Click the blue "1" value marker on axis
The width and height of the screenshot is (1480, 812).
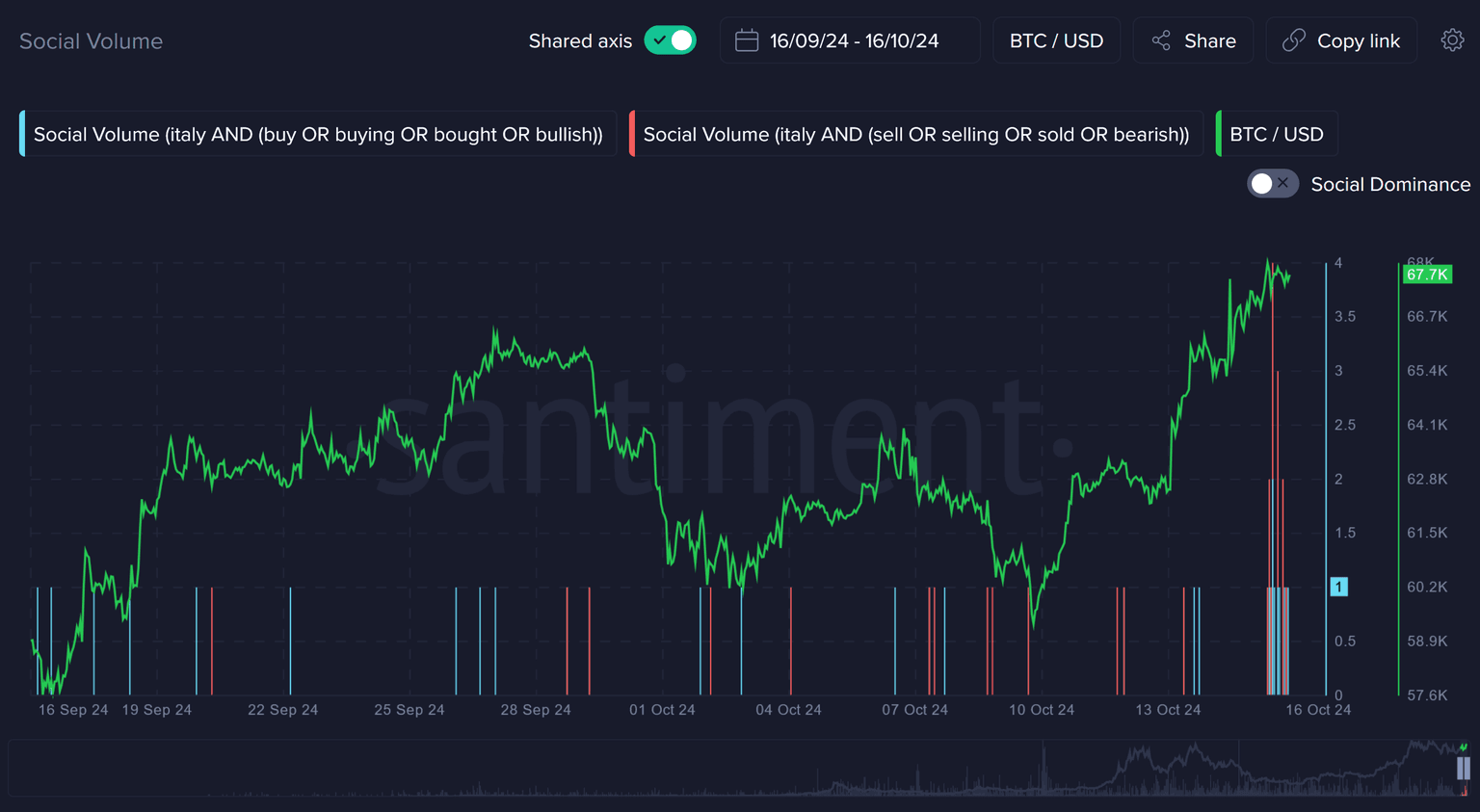[1338, 587]
